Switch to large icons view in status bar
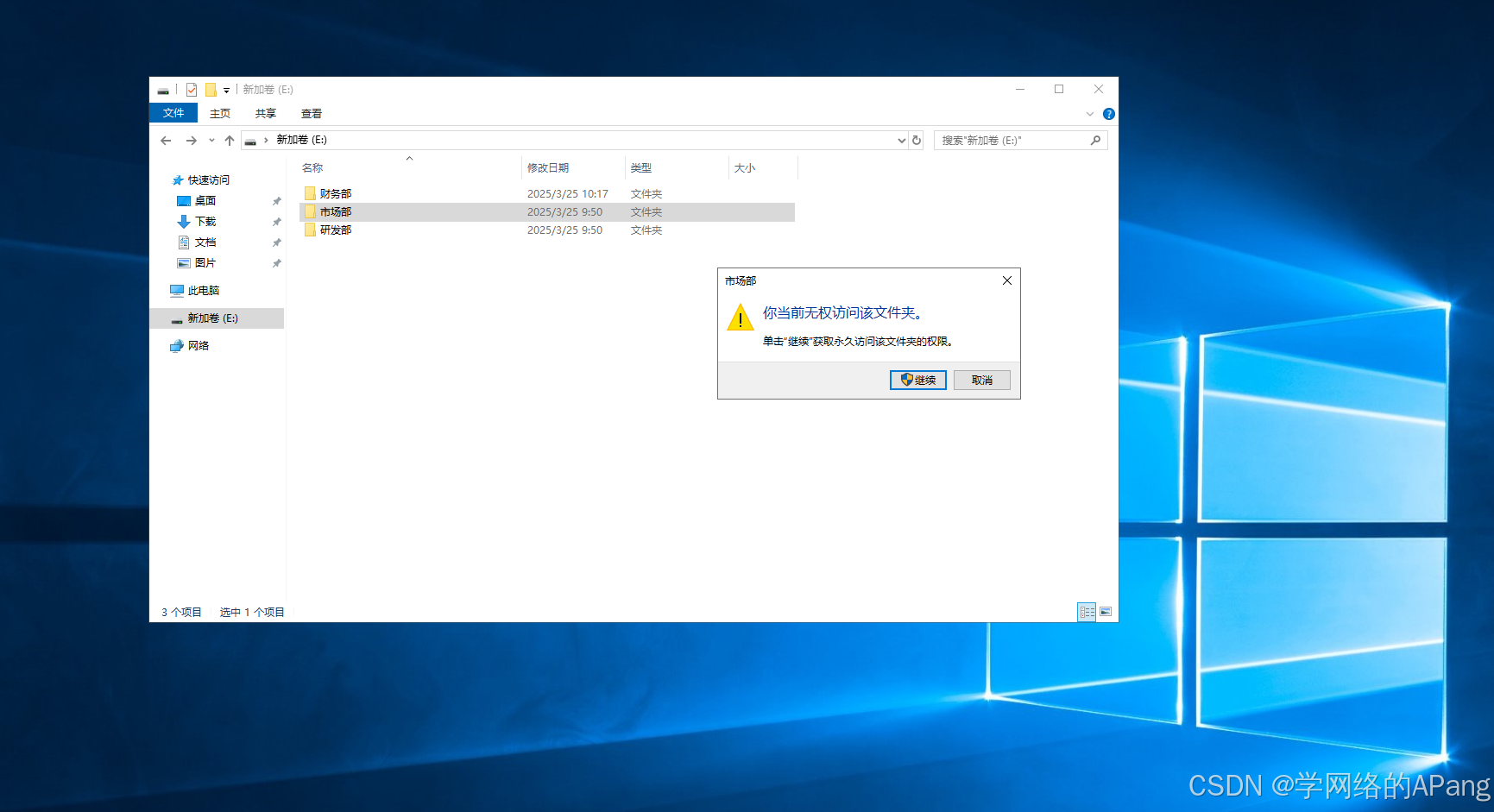The height and width of the screenshot is (812, 1494). pyautogui.click(x=1106, y=612)
